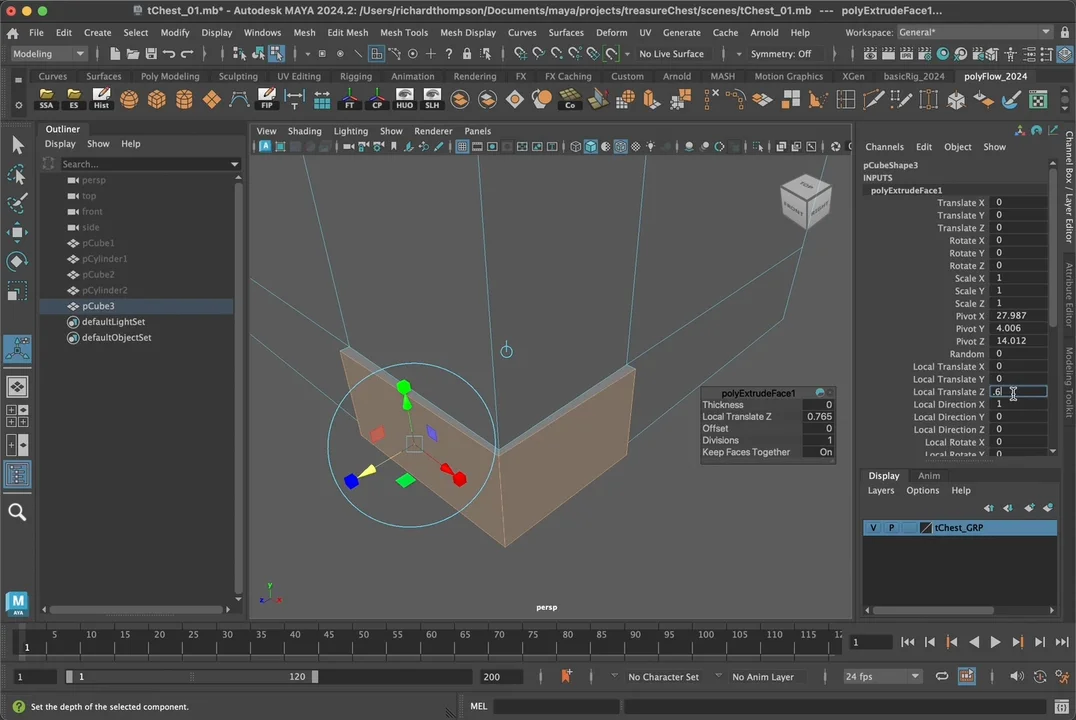Click polyExtrudeFace1 in the Channel Box inputs

[x=906, y=190]
